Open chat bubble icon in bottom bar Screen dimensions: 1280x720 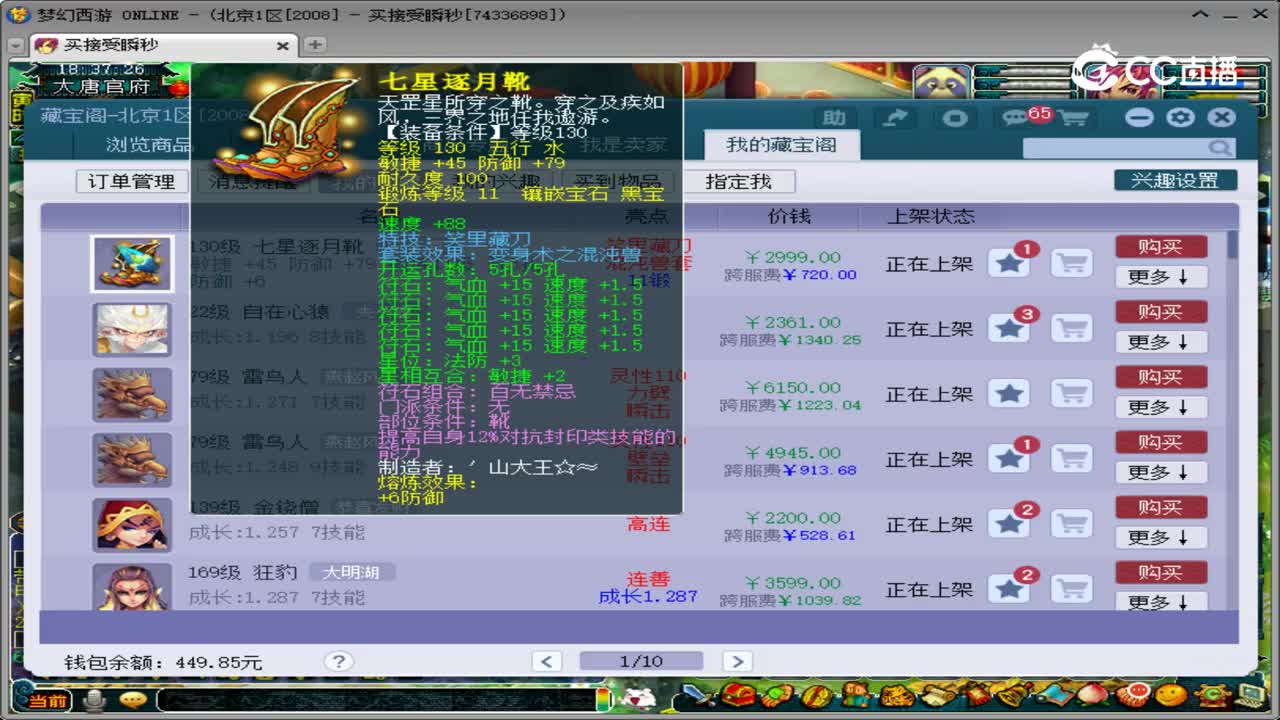[x=133, y=700]
